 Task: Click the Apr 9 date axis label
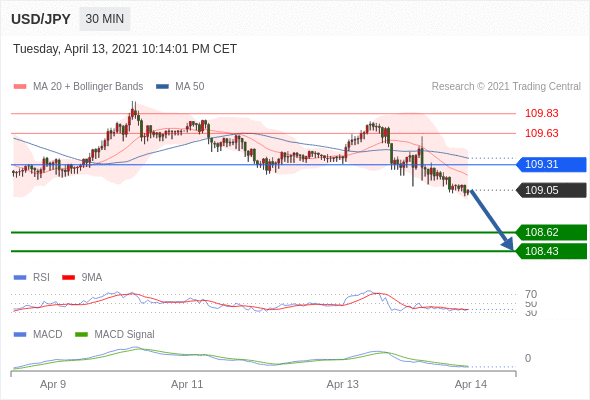[x=53, y=385]
